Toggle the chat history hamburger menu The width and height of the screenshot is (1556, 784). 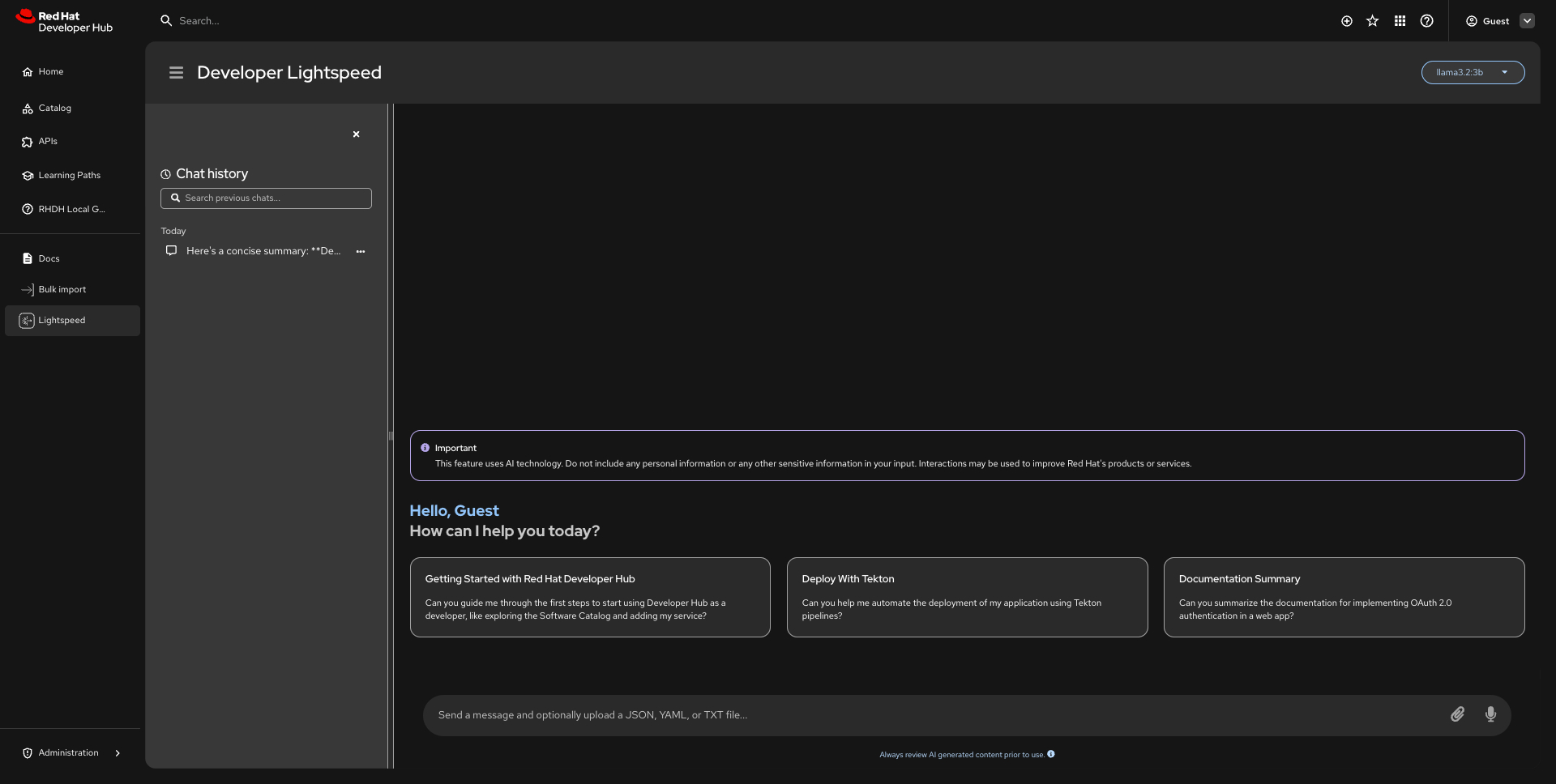[x=176, y=73]
